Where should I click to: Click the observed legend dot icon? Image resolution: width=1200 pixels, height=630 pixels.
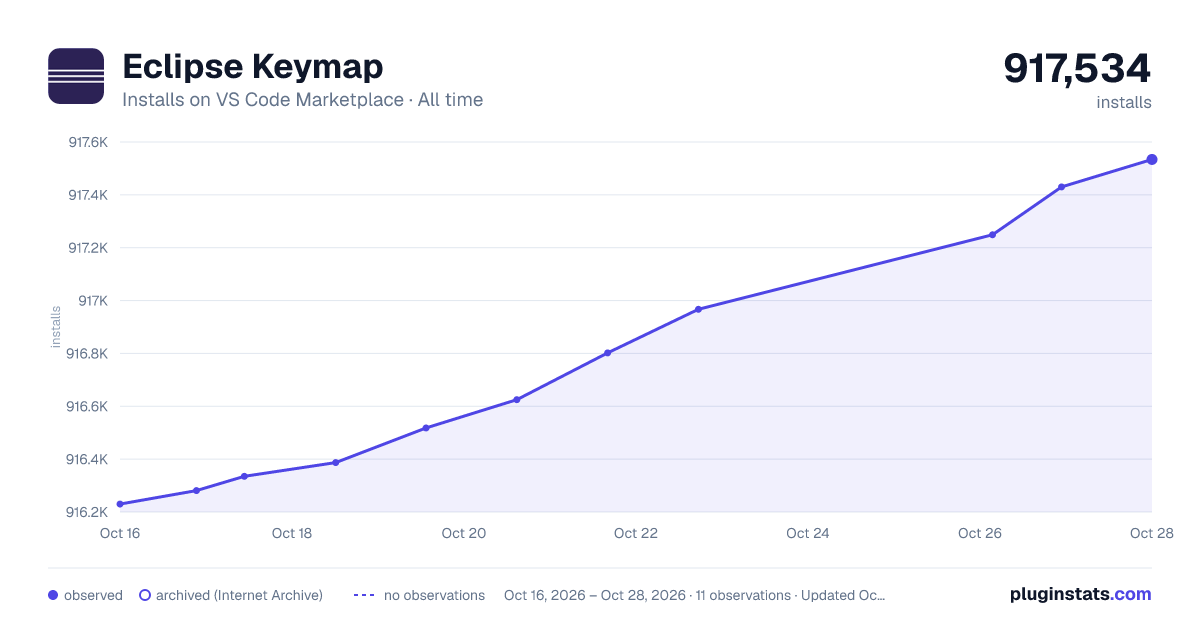click(53, 595)
